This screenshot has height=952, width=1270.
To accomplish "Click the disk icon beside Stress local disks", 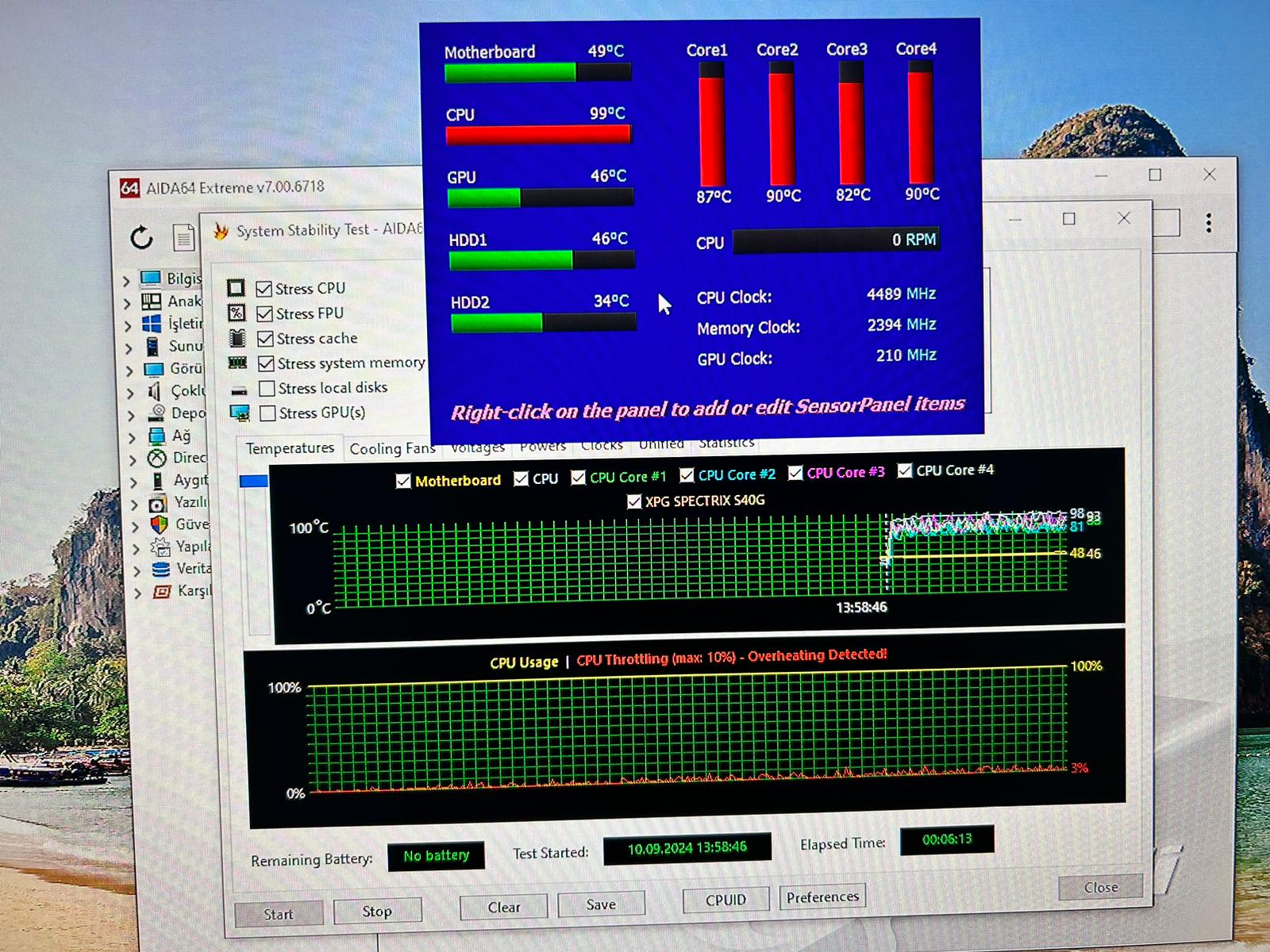I will click(x=239, y=390).
